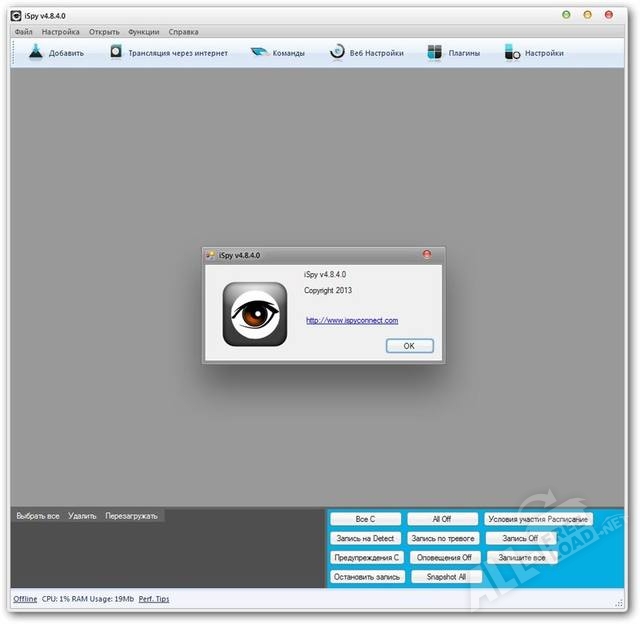Click the Команды toolbar icon
The width and height of the screenshot is (640, 624).
[259, 53]
